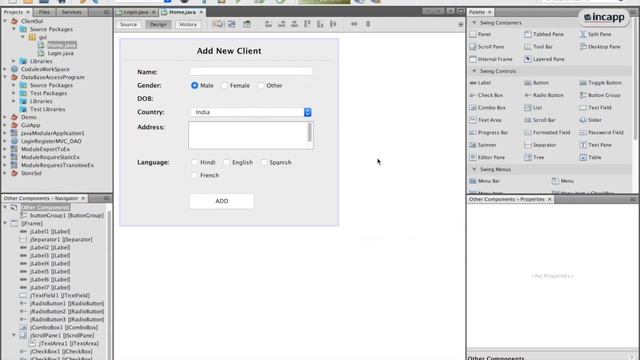The image size is (640, 360).
Task: Collapse the ClientSol project node
Action: 5,21
